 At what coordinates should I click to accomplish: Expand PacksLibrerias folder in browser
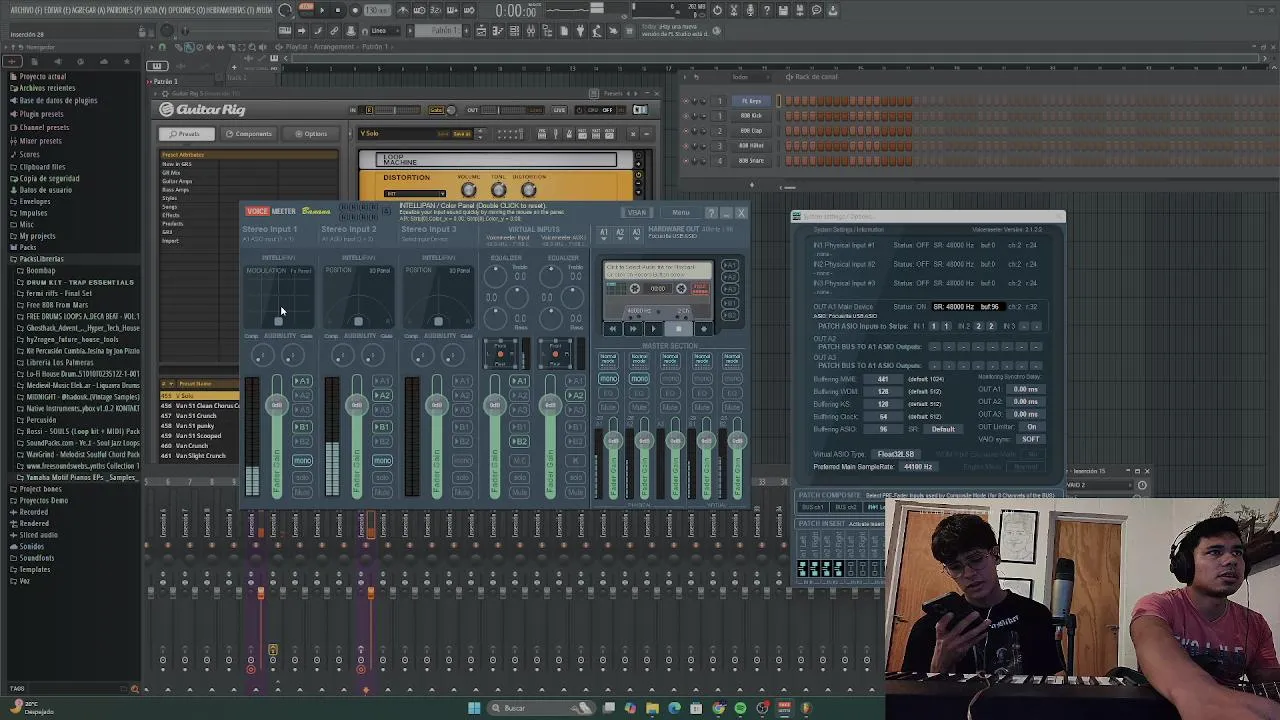coord(41,259)
